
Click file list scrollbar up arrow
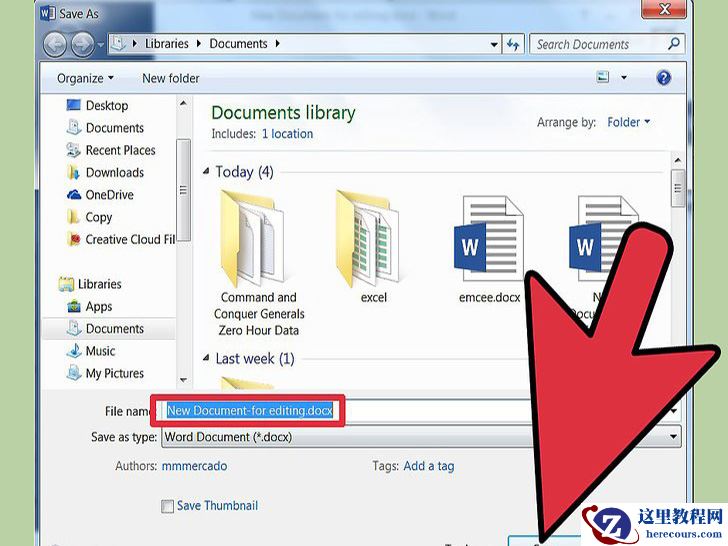678,161
